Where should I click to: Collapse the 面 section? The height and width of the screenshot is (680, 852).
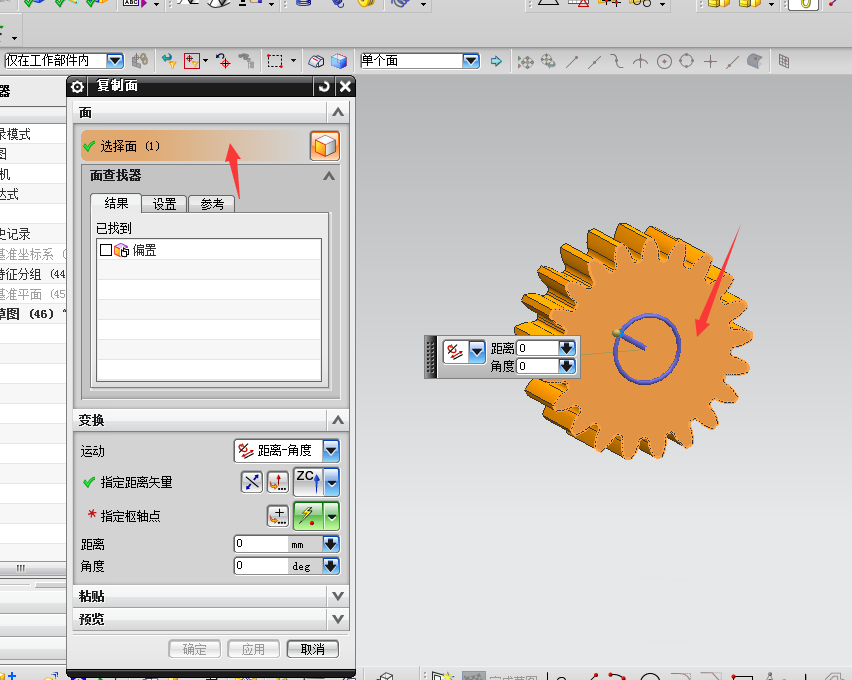(338, 113)
